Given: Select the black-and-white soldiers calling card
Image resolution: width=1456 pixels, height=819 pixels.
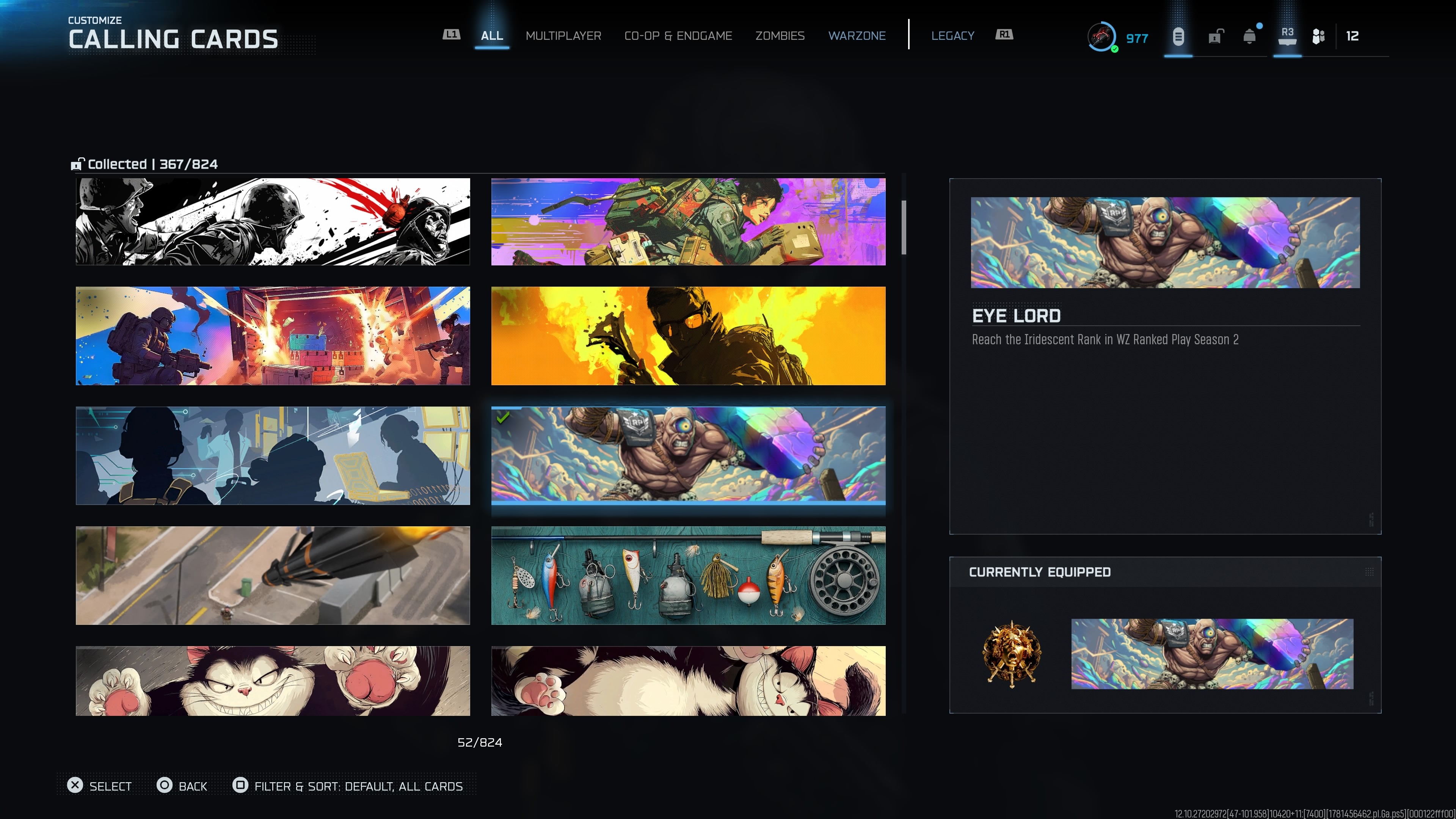Looking at the screenshot, I should [273, 221].
